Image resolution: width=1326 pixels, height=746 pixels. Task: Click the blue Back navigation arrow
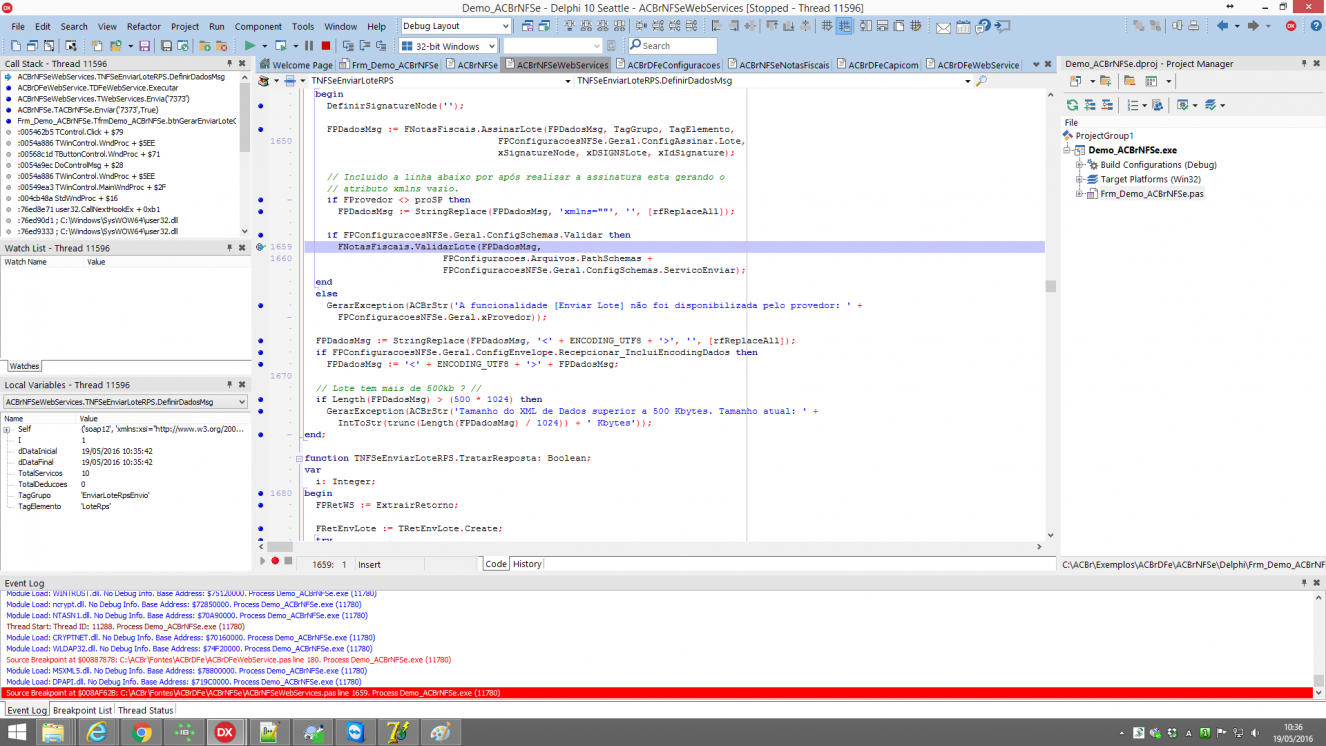pyautogui.click(x=1222, y=26)
